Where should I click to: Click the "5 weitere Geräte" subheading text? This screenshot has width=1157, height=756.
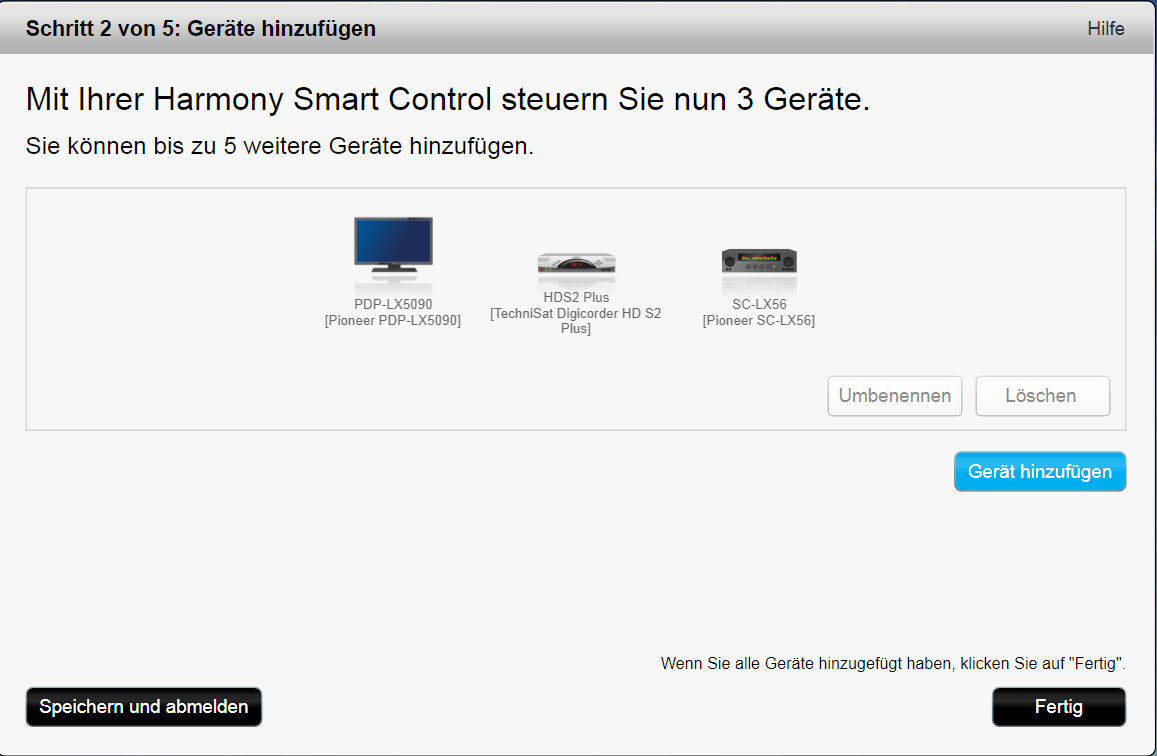click(x=279, y=146)
